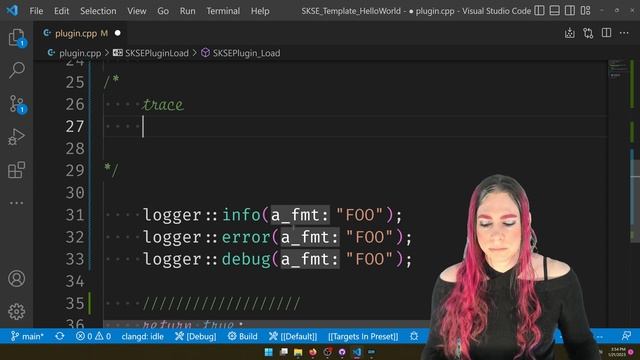
Task: Open problems via errors and warnings count
Action: [x=93, y=336]
